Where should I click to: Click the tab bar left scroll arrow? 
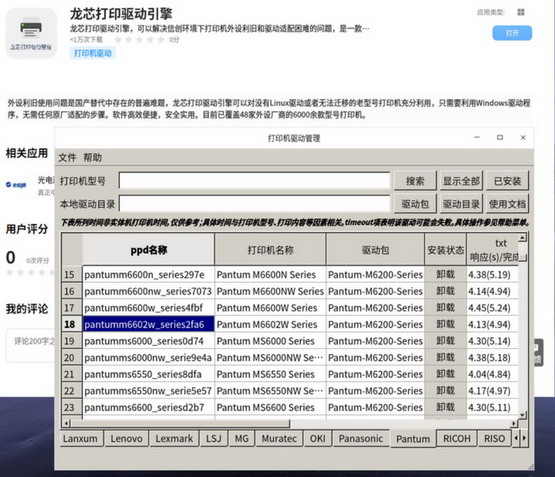516,438
